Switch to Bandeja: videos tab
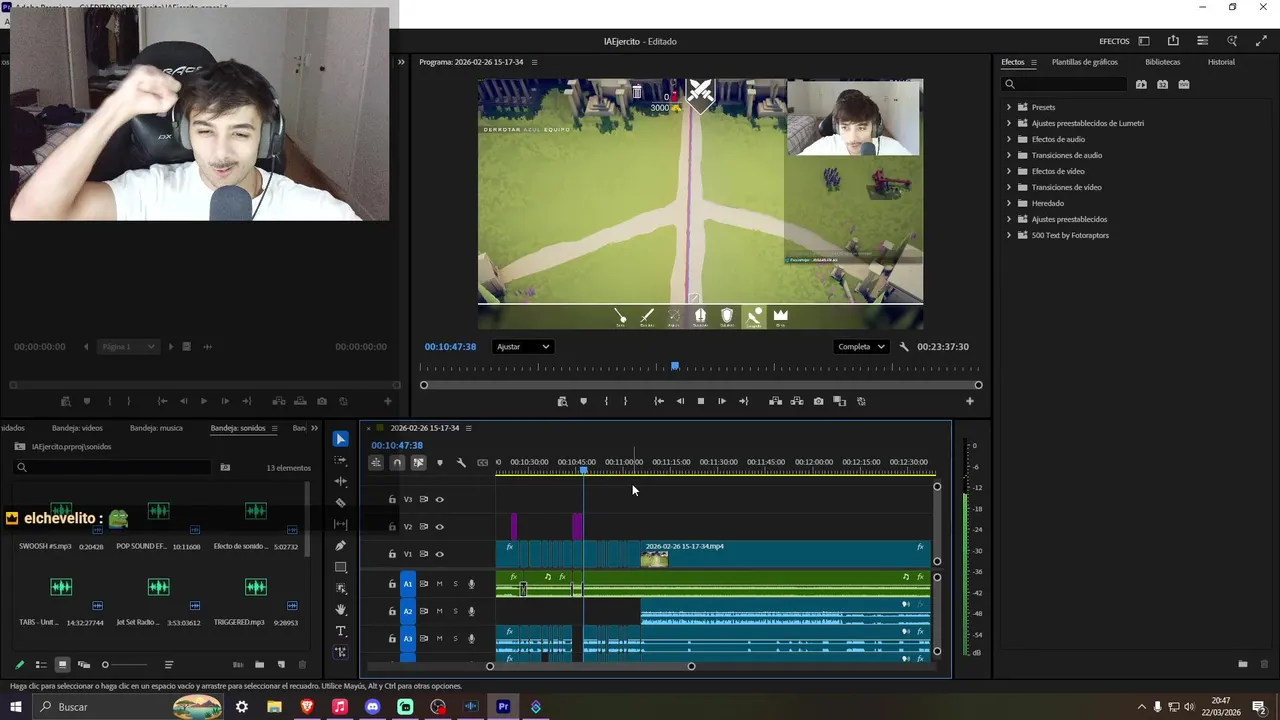The image size is (1280, 720). (x=77, y=428)
